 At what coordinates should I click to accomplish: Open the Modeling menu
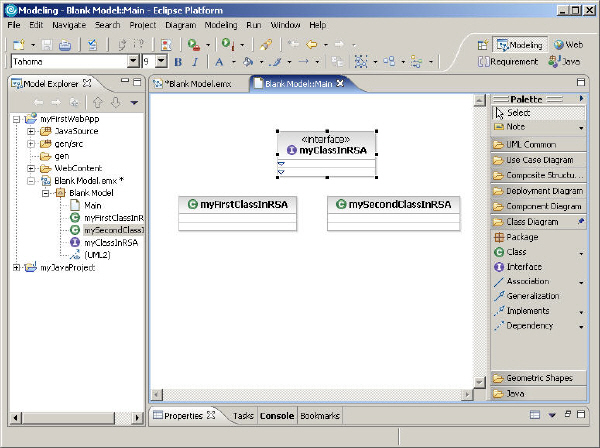[x=221, y=25]
